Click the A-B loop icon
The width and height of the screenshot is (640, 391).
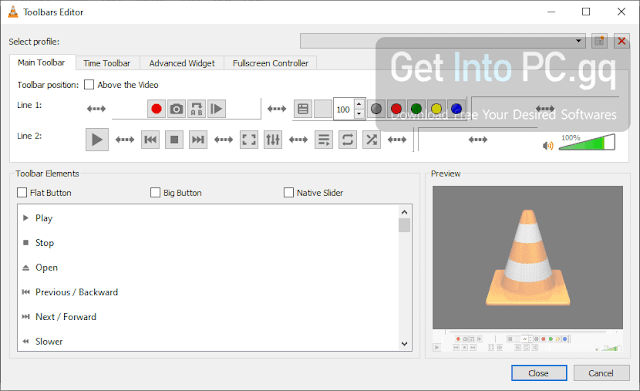click(196, 109)
